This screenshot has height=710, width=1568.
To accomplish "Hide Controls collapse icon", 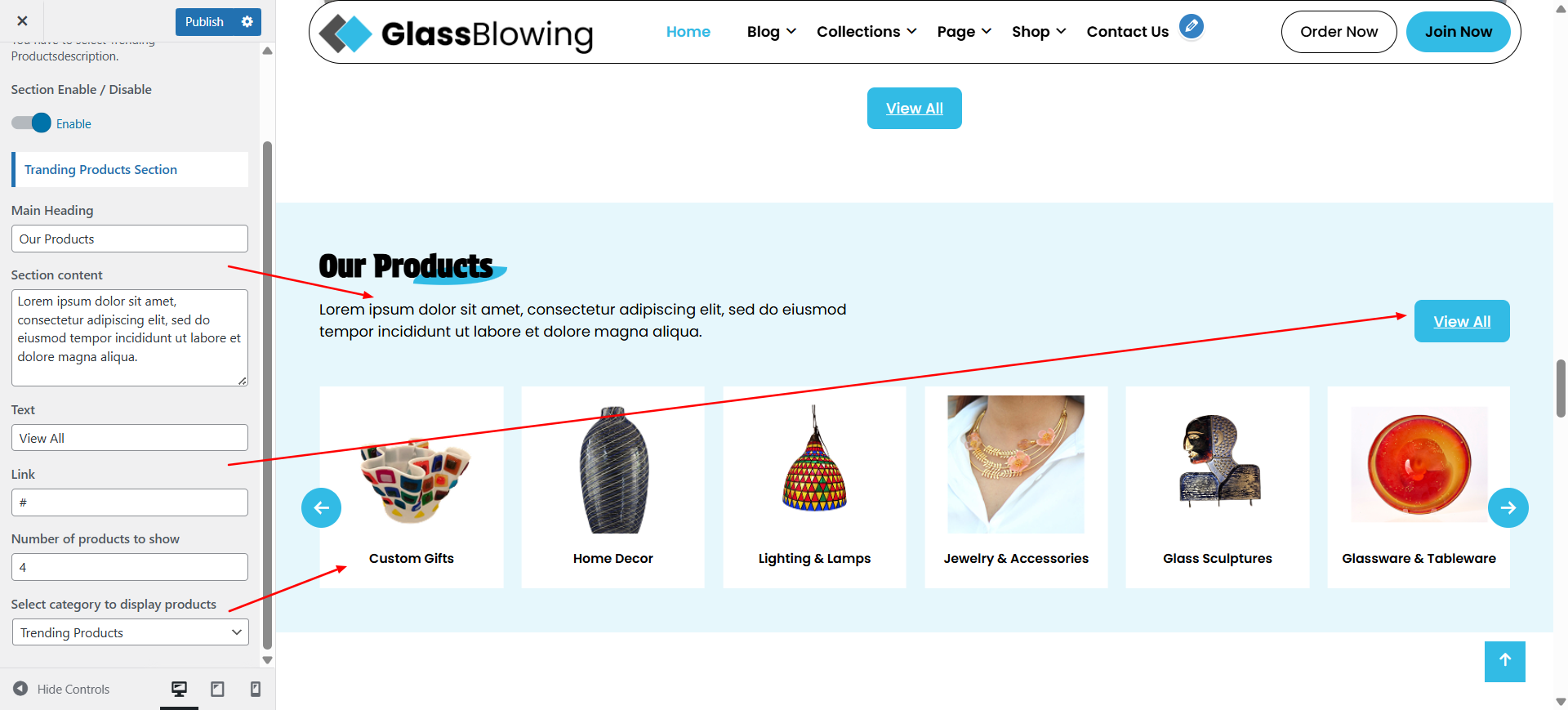I will [x=20, y=689].
